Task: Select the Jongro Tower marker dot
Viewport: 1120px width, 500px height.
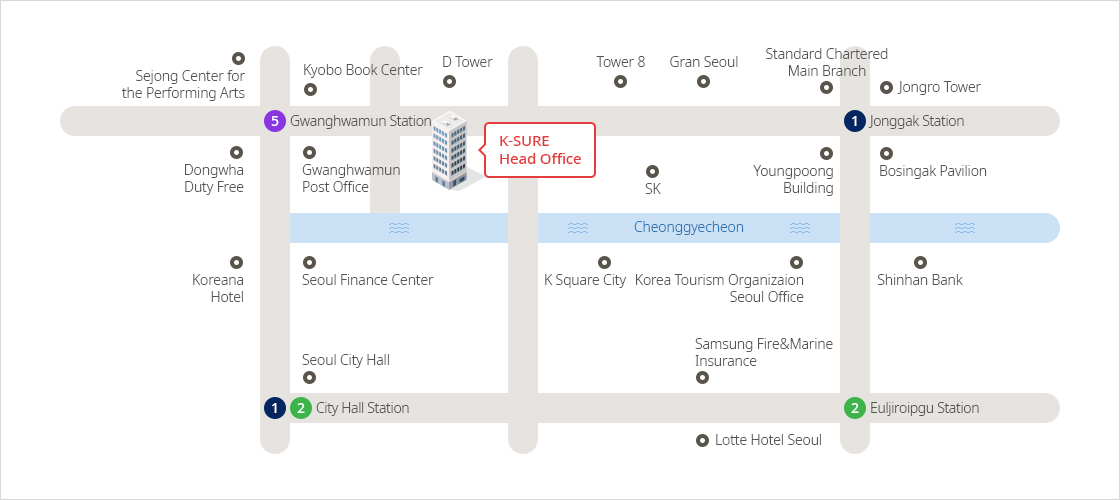Action: [x=886, y=87]
